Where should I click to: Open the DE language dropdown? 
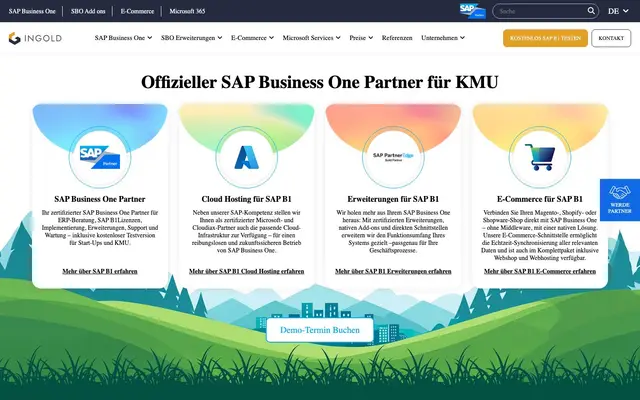tap(618, 11)
